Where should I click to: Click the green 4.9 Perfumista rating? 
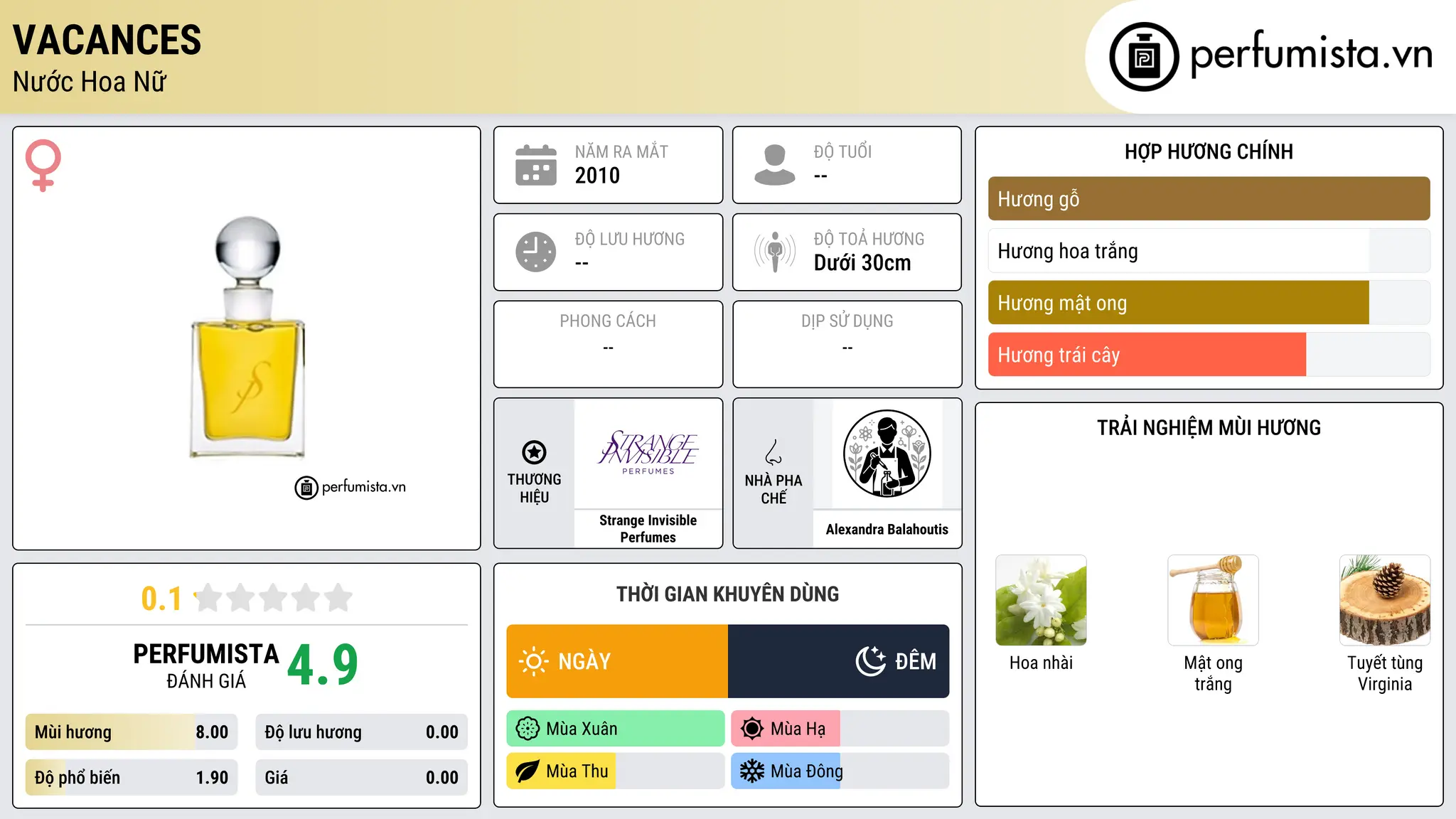pyautogui.click(x=323, y=665)
